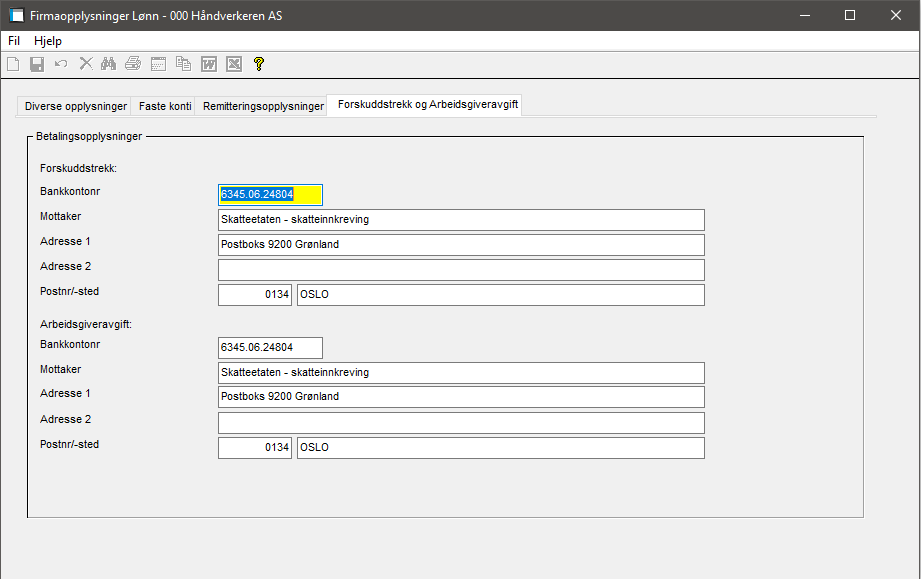
Task: Click the Undo arrow icon
Action: (61, 64)
